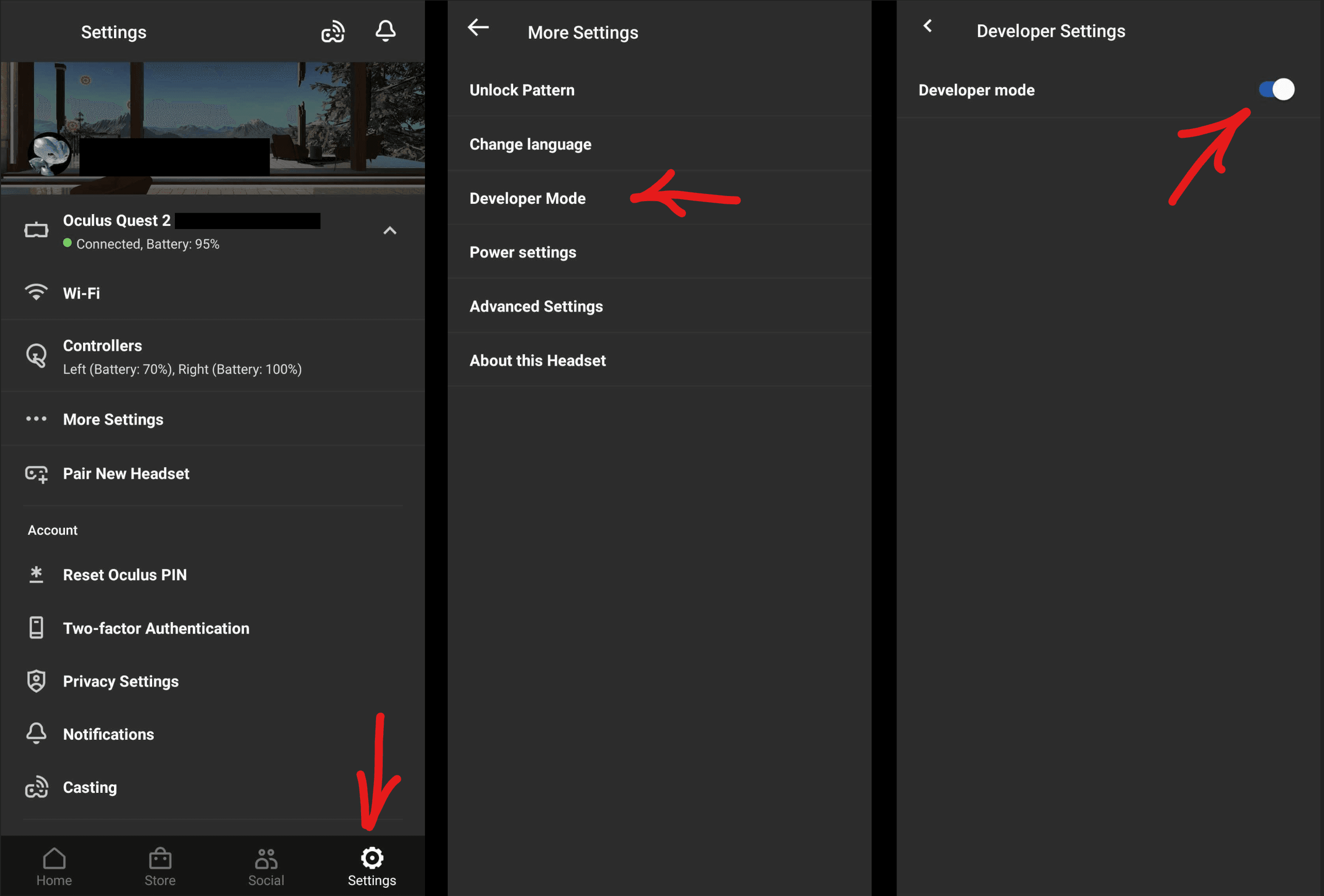Tap the Privacy Settings shield icon
The height and width of the screenshot is (896, 1324).
[37, 681]
